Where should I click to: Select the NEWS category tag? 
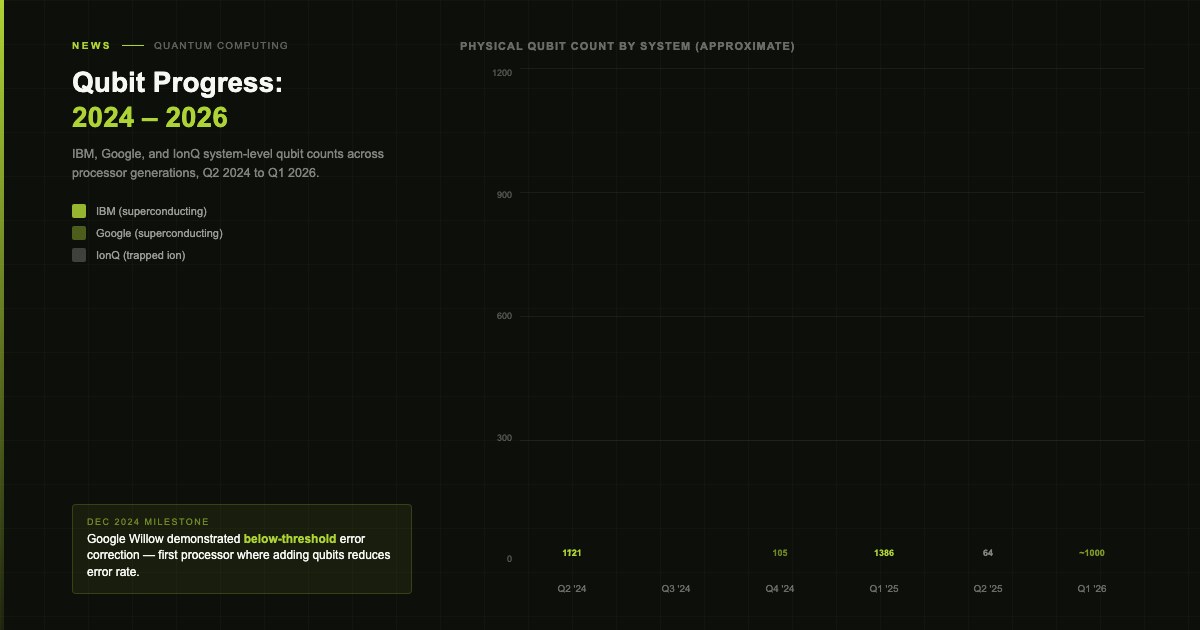pos(91,45)
